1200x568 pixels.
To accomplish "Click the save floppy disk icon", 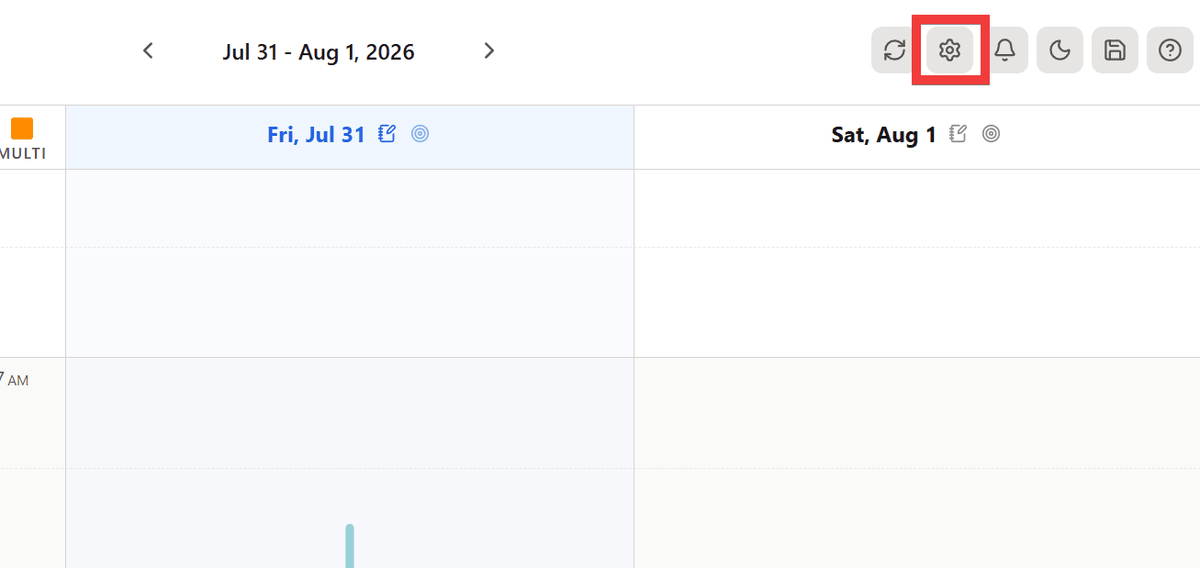I will [1115, 51].
